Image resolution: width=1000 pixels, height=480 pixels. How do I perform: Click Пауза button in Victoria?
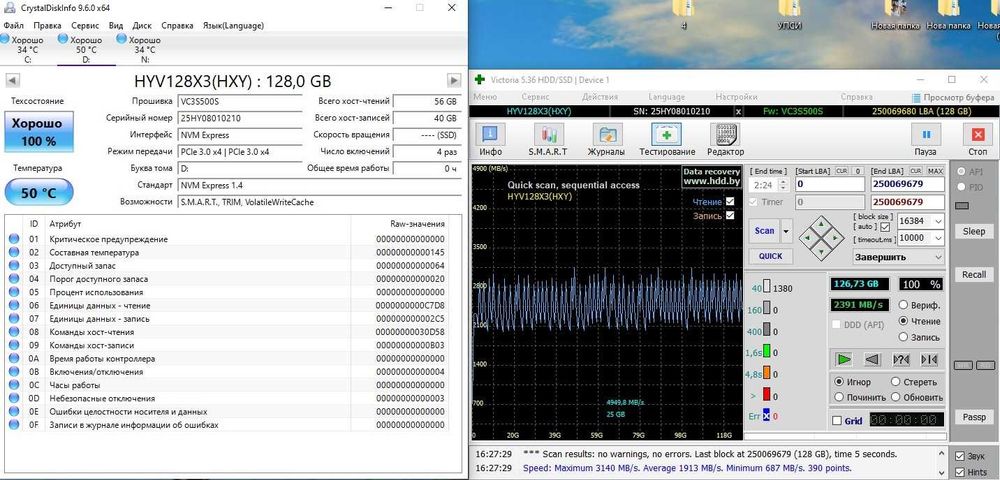(925, 140)
